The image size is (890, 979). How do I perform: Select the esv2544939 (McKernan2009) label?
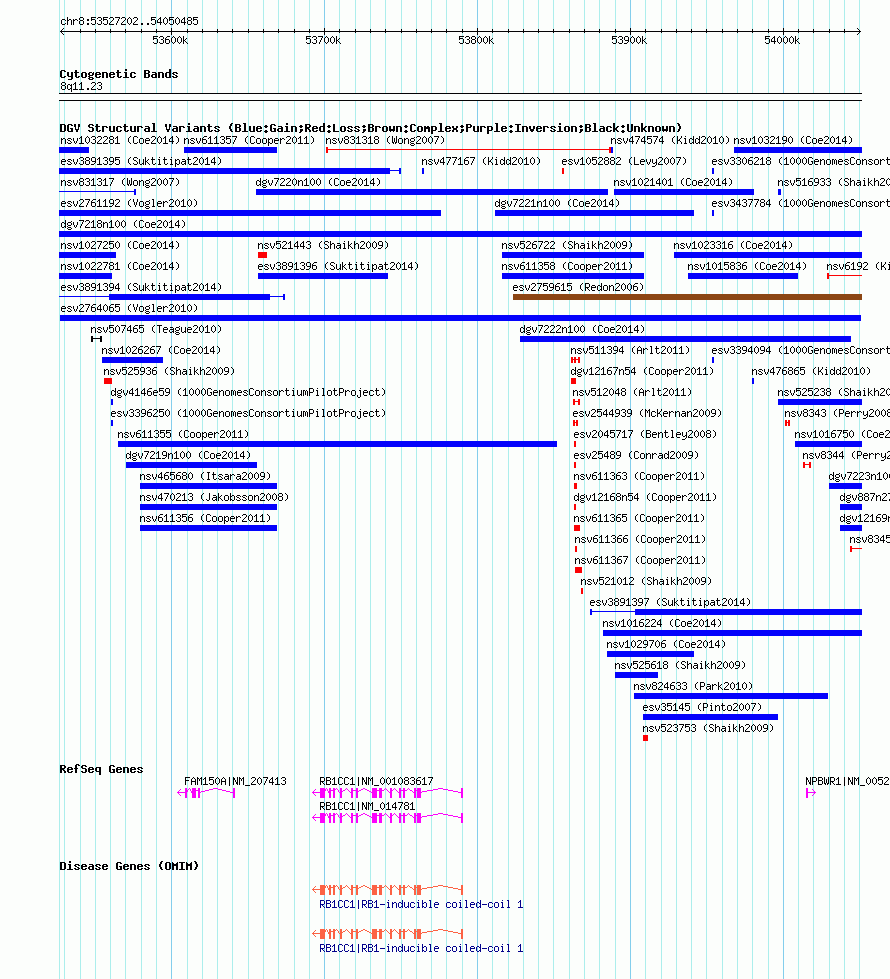(x=647, y=413)
